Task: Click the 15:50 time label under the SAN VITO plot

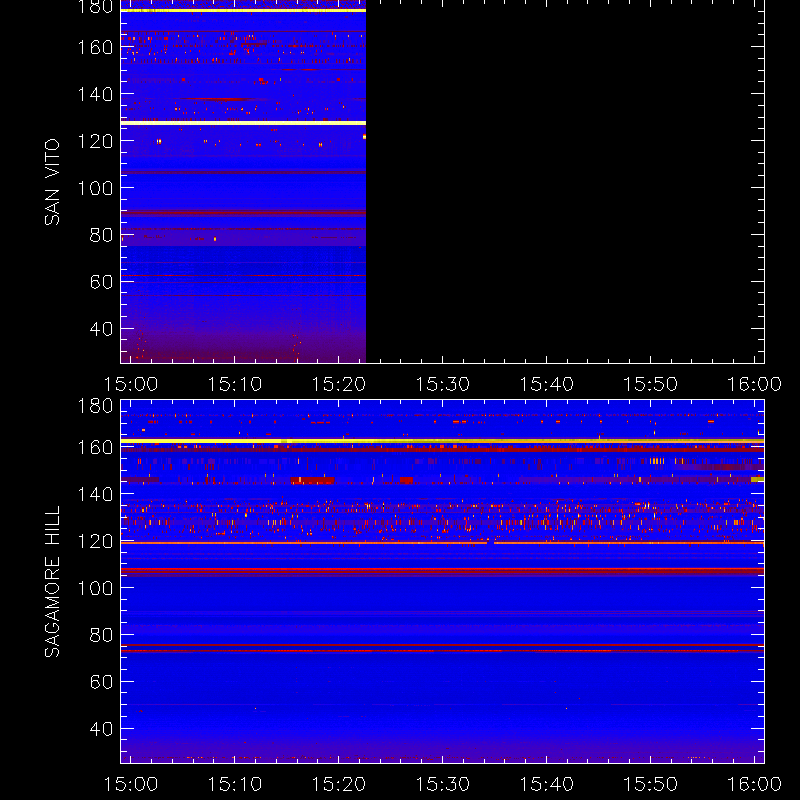Action: (x=651, y=384)
